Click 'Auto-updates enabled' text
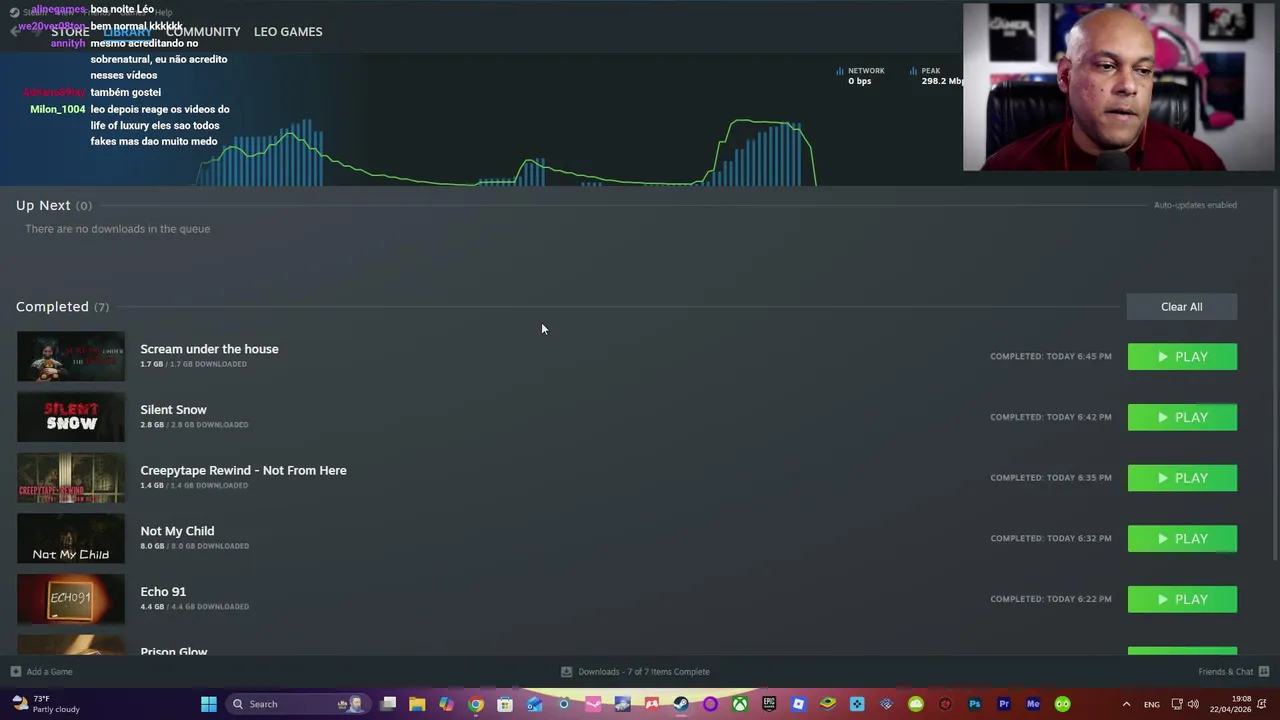 pyautogui.click(x=1195, y=205)
